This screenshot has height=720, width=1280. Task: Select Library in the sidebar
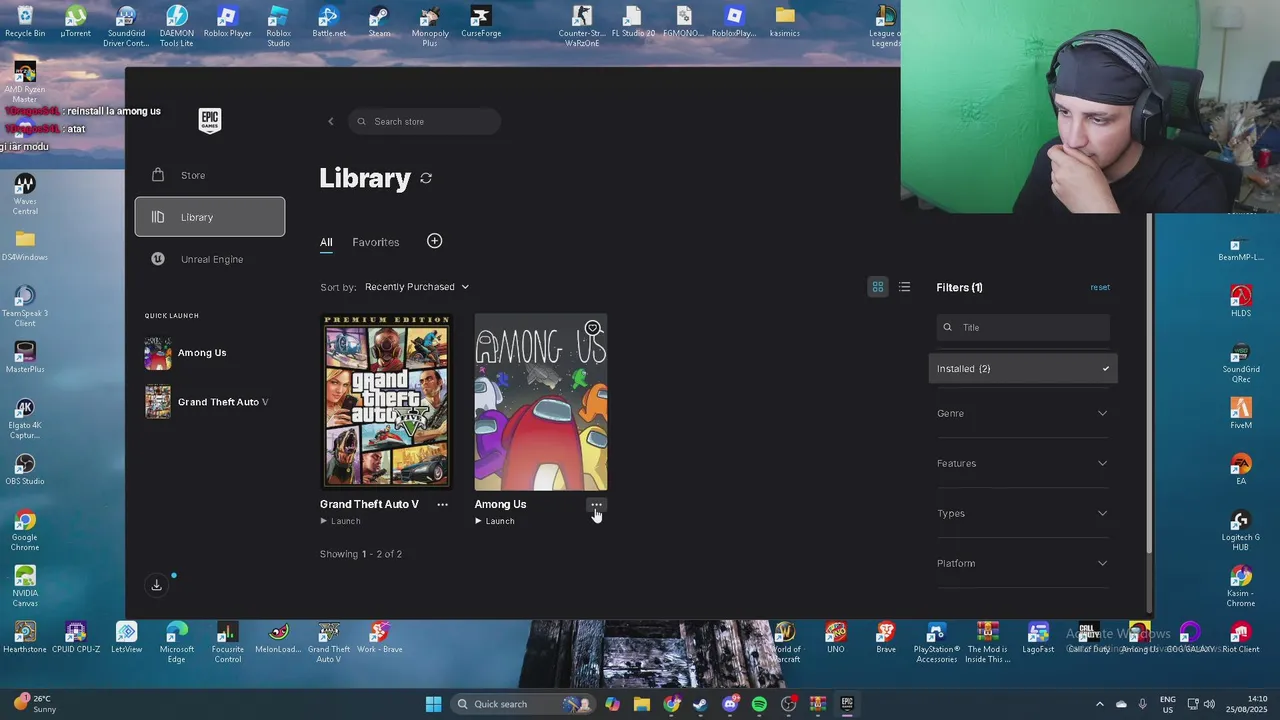click(x=210, y=217)
